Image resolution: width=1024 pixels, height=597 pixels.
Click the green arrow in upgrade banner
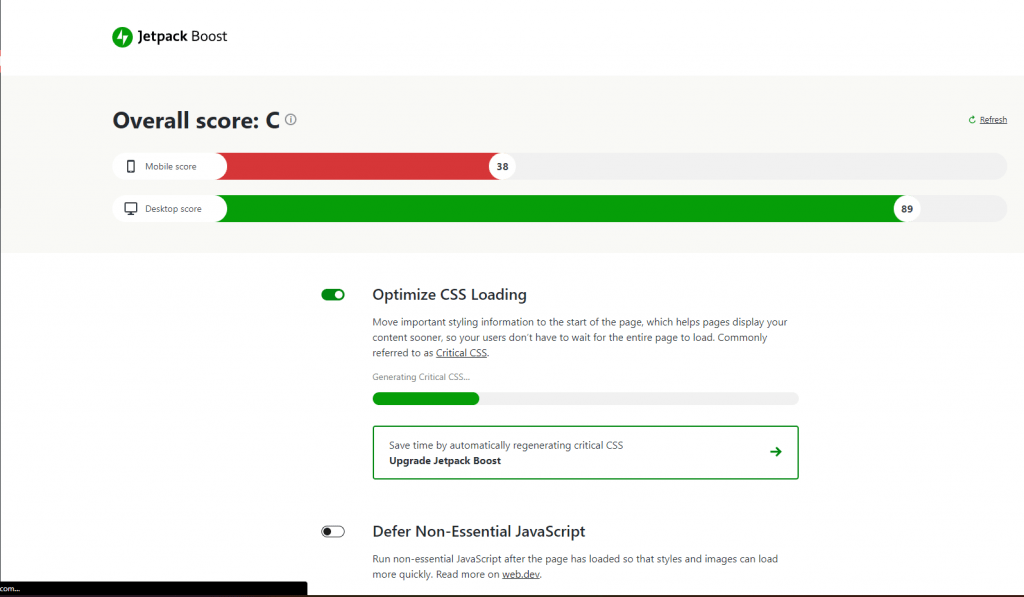point(775,452)
